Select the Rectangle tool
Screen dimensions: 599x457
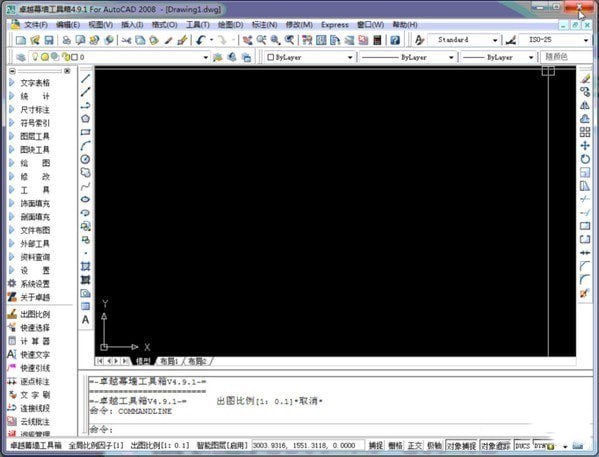86,132
